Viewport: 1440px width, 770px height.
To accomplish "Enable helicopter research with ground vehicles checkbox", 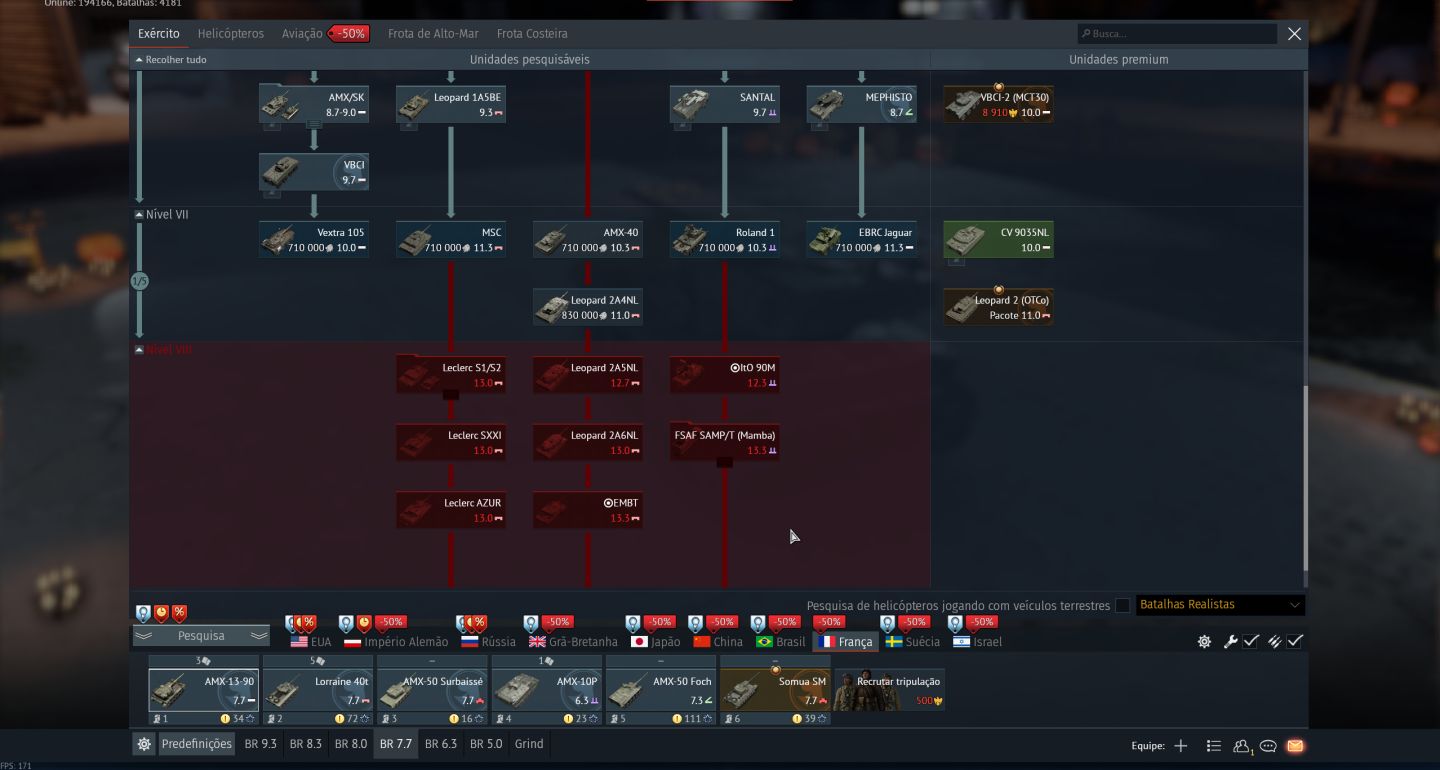I will pyautogui.click(x=1122, y=605).
